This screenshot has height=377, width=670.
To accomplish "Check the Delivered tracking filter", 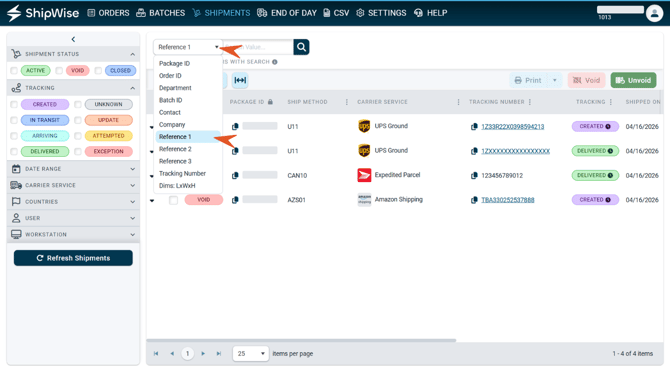I will point(14,151).
